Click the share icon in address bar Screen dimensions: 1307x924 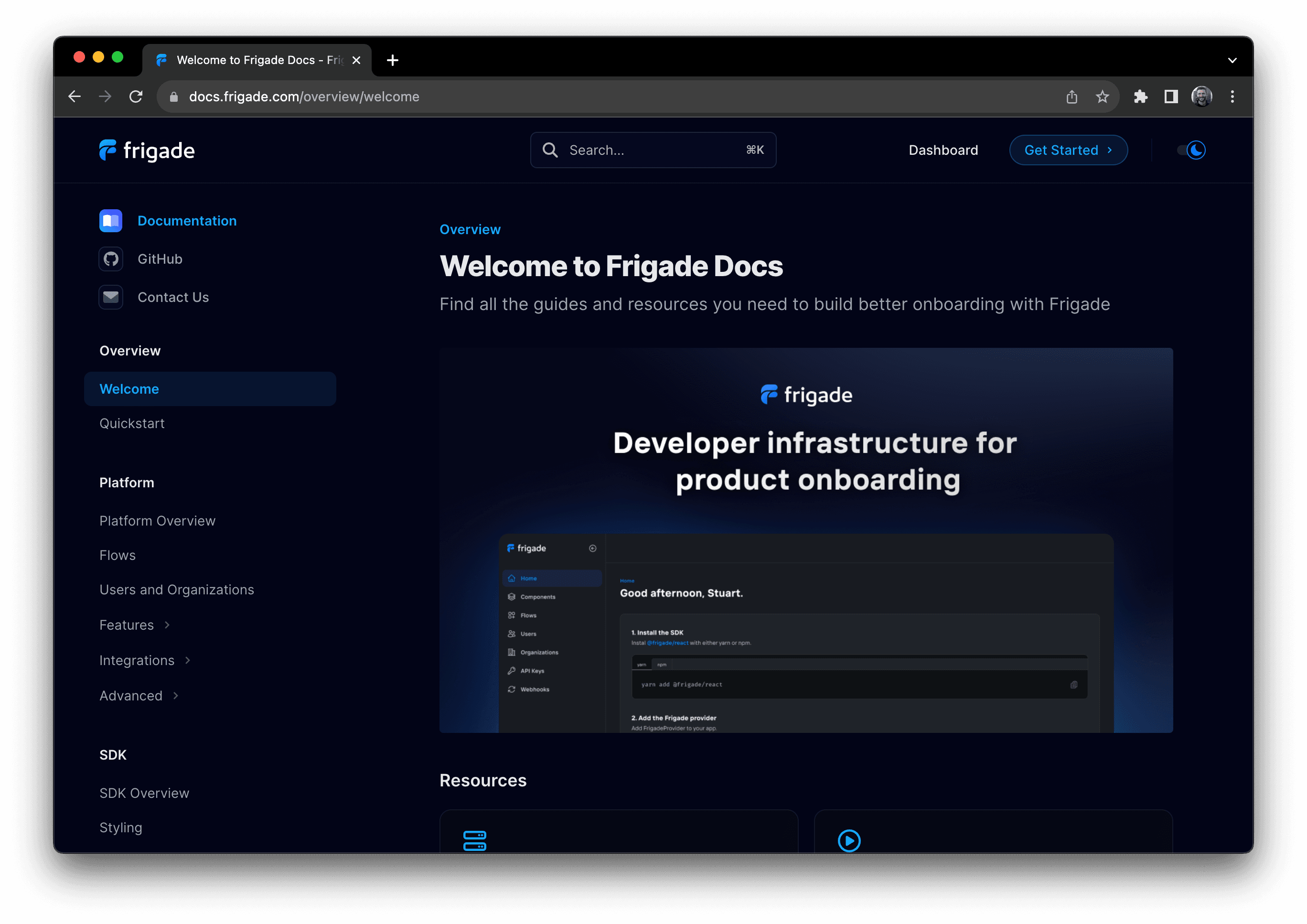[1072, 97]
